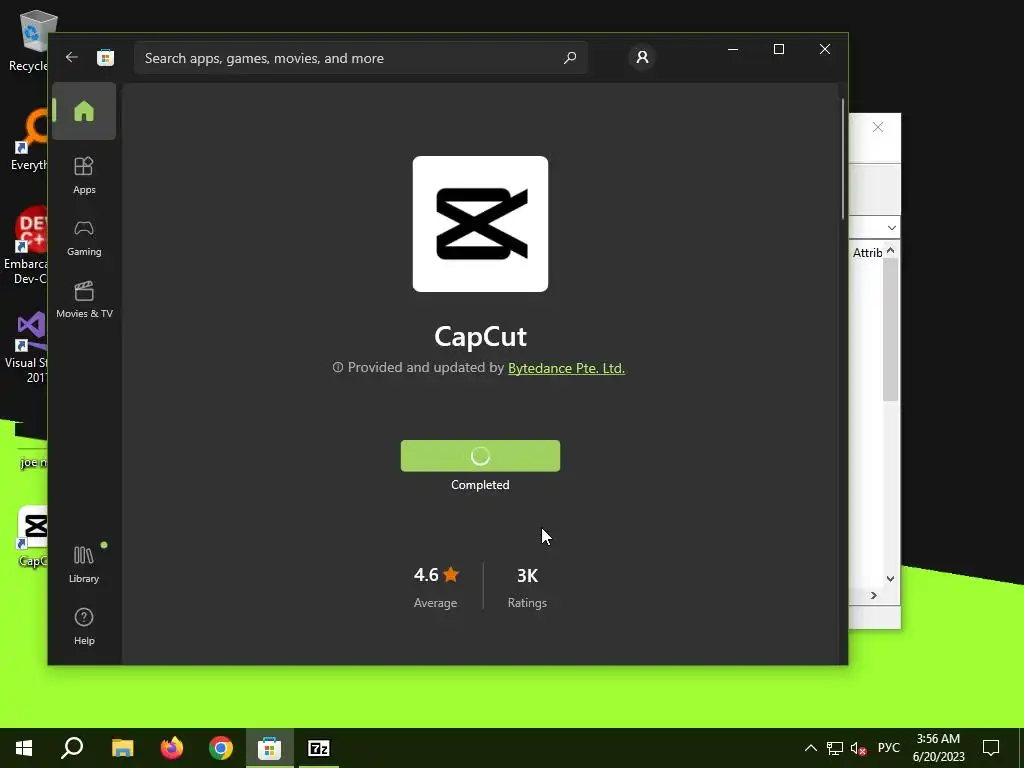Click into the Search apps, games, movies field

(360, 57)
